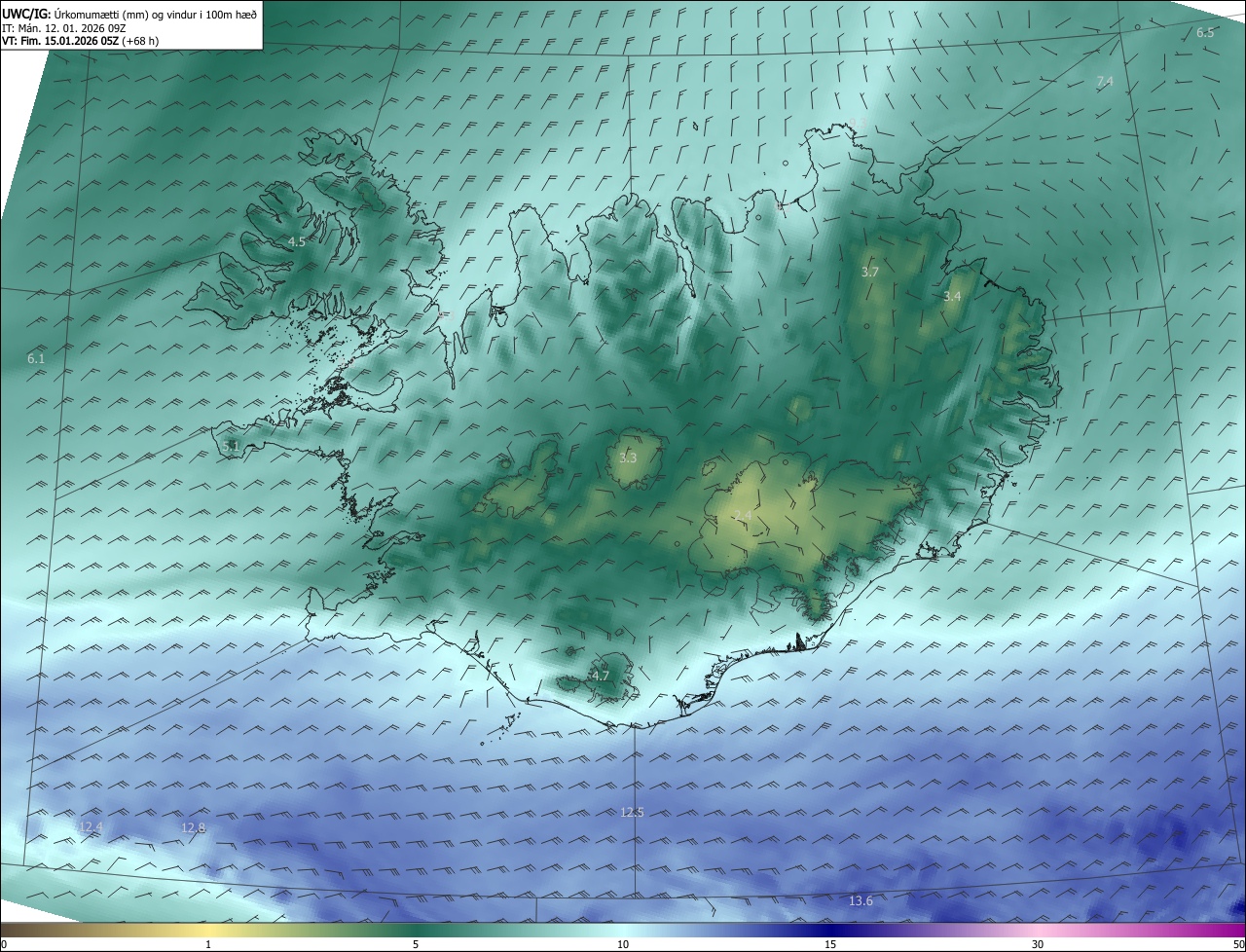
Task: Click the 4.7 value near south coast
Action: point(601,676)
